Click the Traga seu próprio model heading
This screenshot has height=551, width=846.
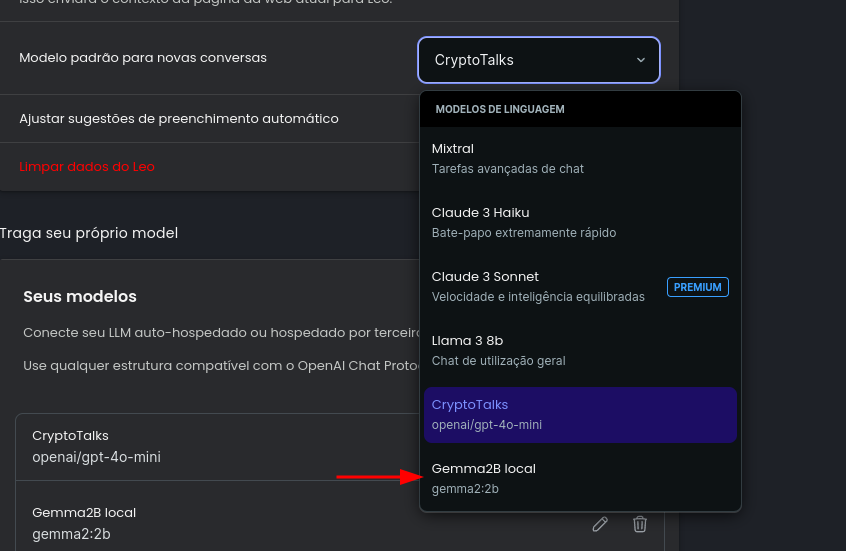89,233
